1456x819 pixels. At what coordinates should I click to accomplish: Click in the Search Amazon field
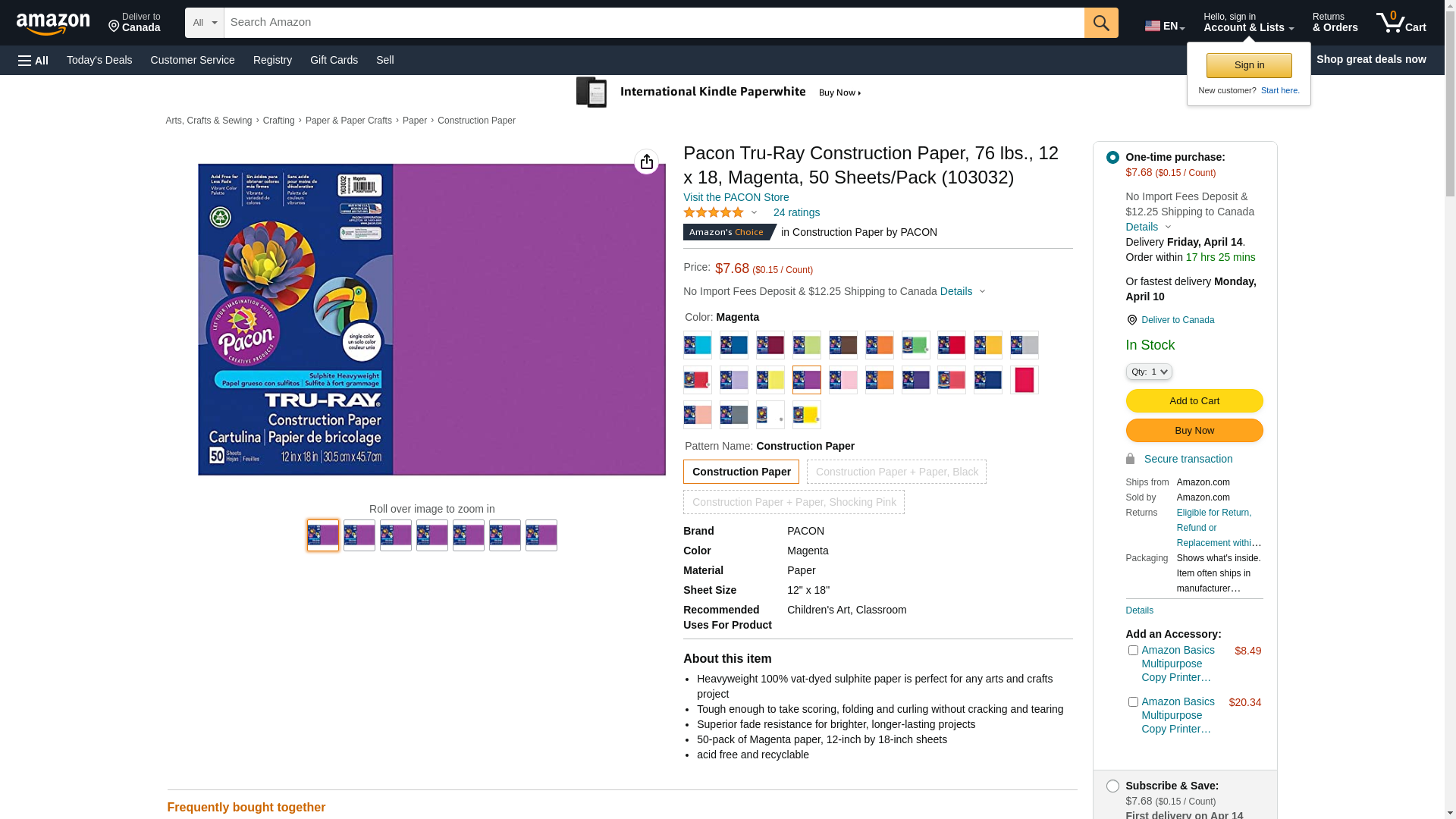point(652,23)
